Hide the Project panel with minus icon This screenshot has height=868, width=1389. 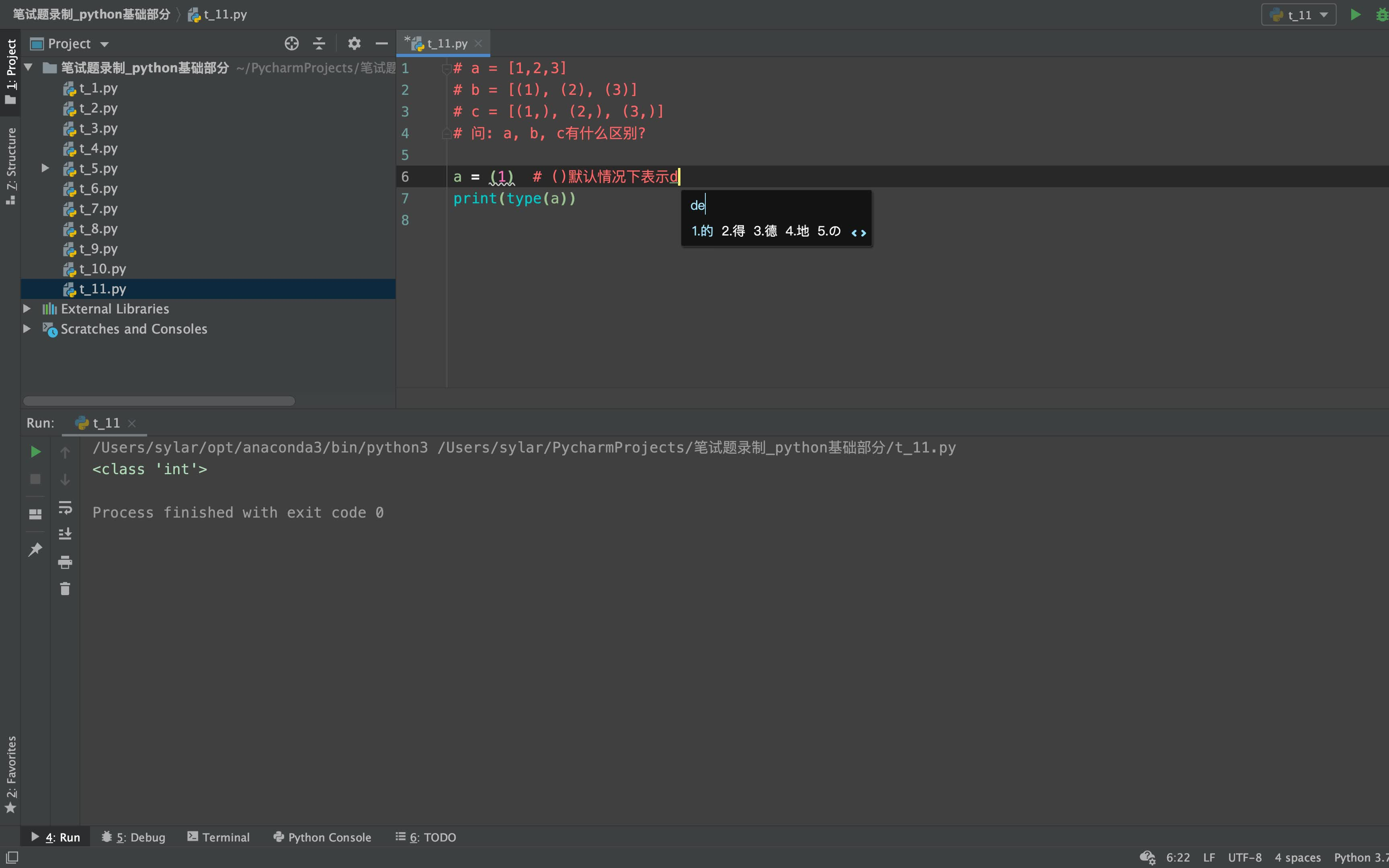382,44
